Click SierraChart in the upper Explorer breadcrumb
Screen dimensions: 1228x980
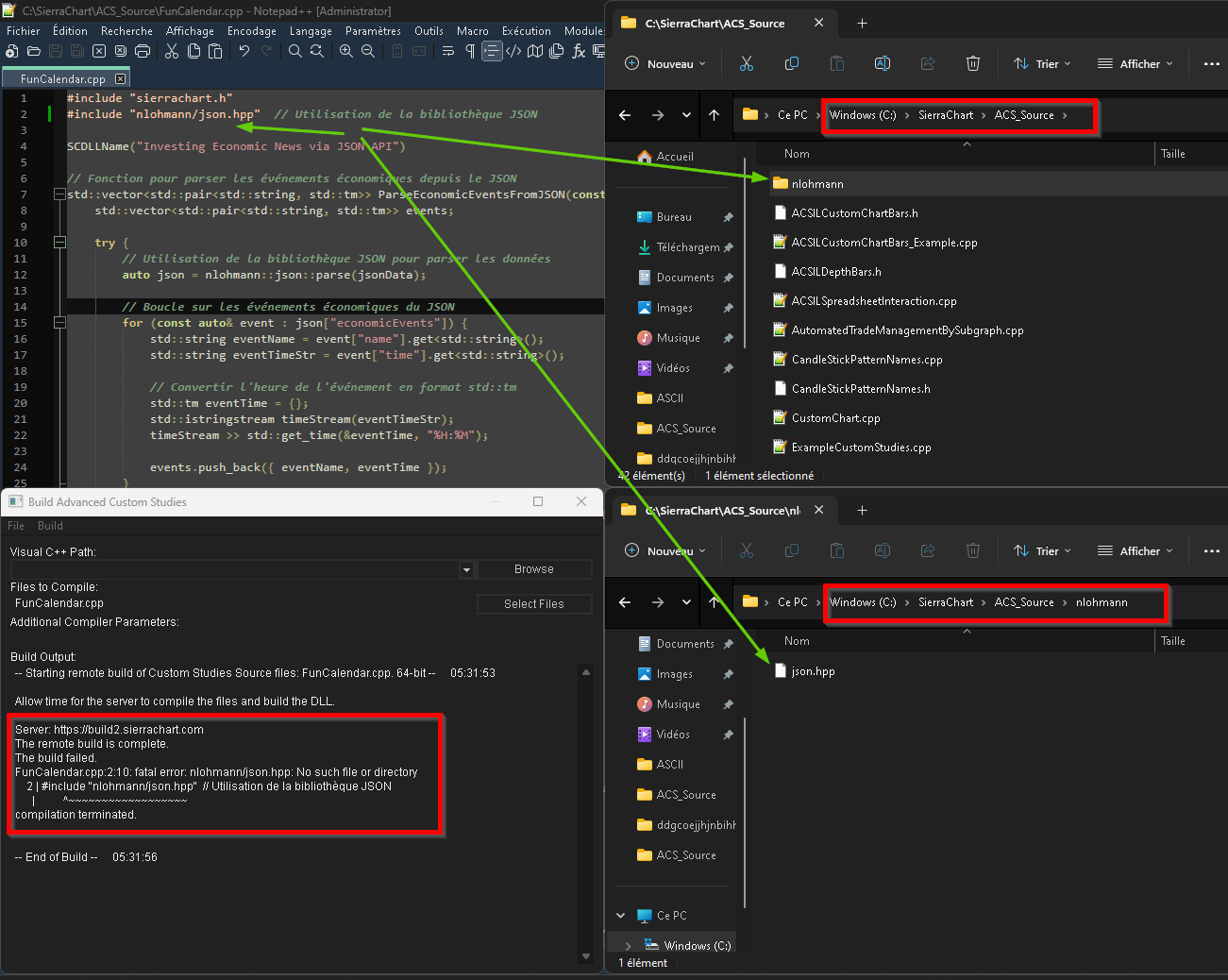[x=946, y=115]
